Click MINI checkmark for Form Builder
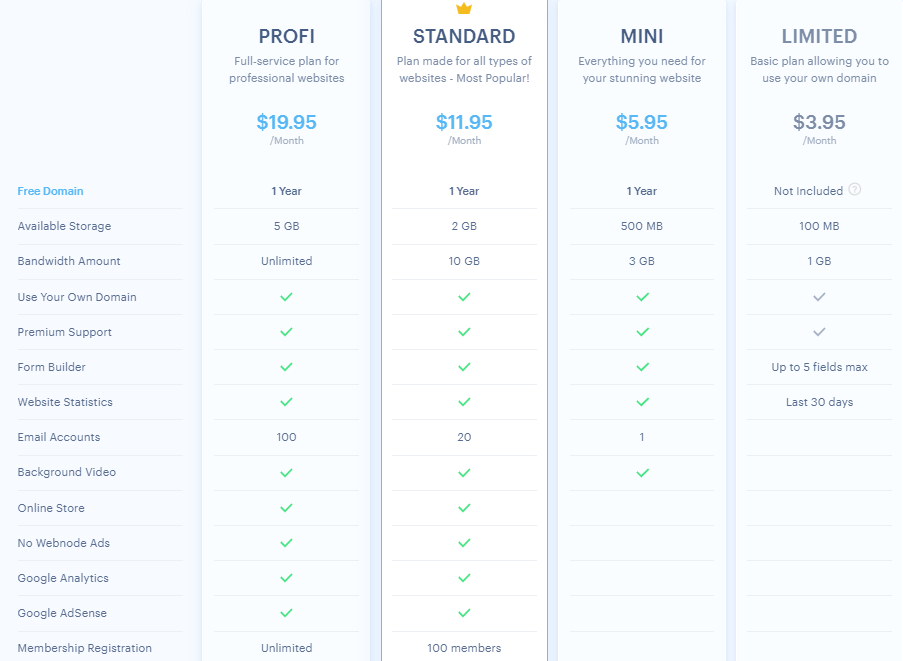Viewport: 903px width, 661px height. coord(642,367)
